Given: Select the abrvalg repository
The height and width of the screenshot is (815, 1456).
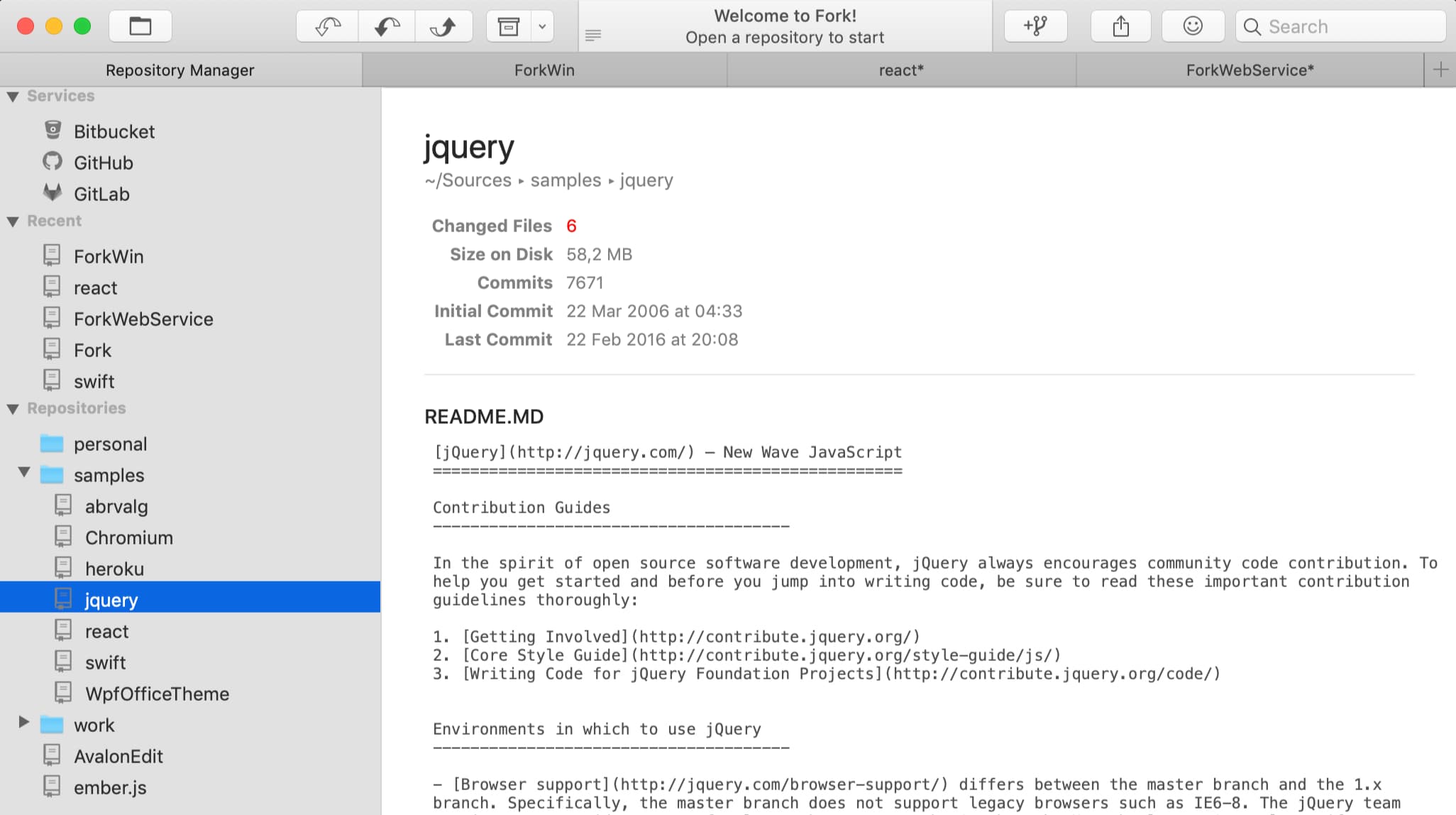Looking at the screenshot, I should [116, 506].
